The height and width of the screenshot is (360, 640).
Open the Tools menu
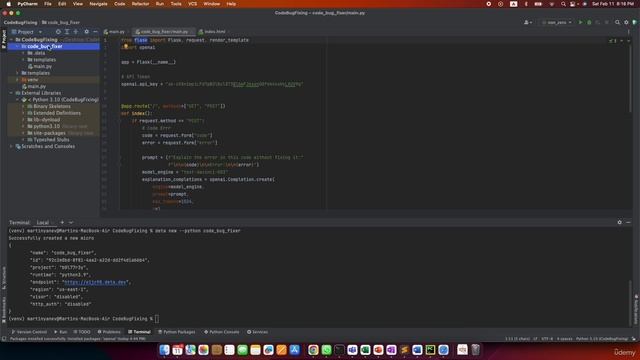click(x=176, y=4)
